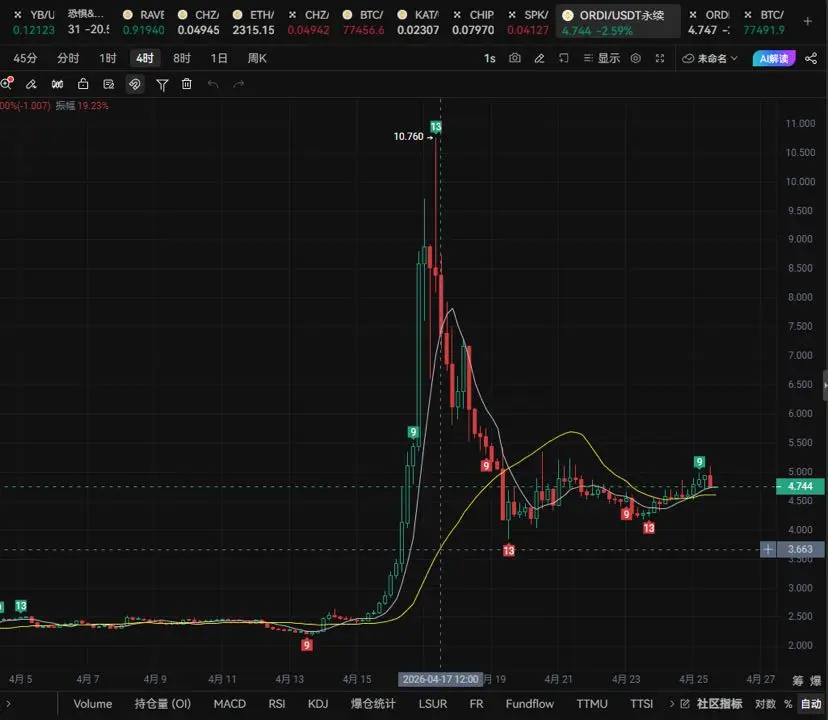828x720 pixels.
Task: Open 社区指标 community indicators
Action: click(x=712, y=704)
